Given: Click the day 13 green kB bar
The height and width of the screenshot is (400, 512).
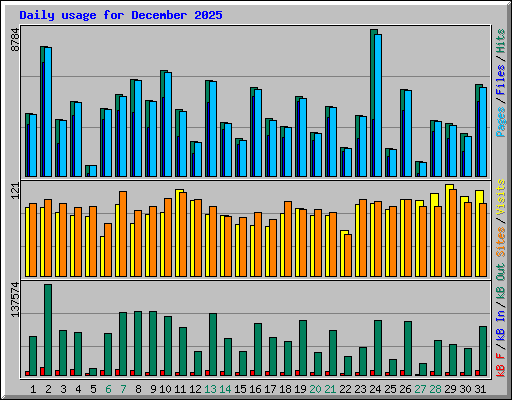Looking at the screenshot, I should [213, 344].
